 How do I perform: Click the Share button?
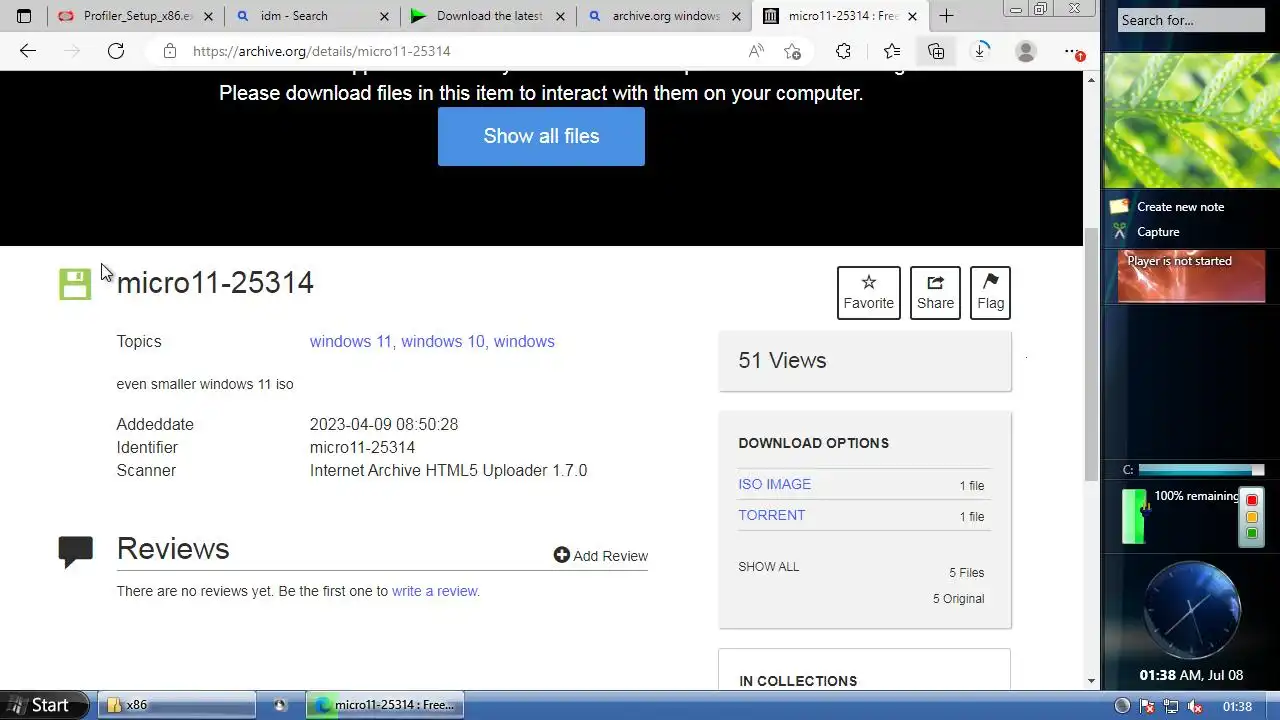935,293
